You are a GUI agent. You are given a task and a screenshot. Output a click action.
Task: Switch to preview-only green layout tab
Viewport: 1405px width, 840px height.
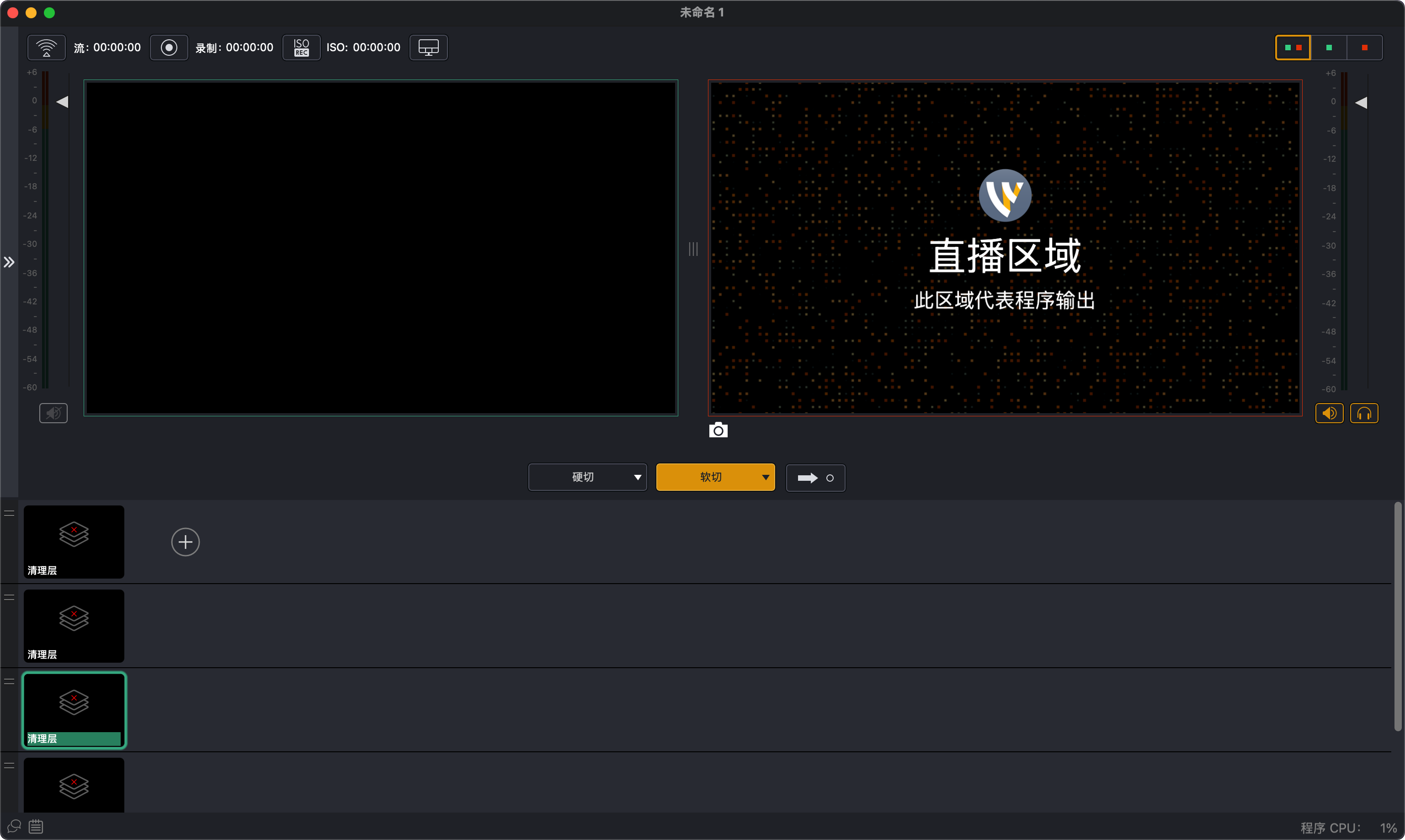point(1329,48)
